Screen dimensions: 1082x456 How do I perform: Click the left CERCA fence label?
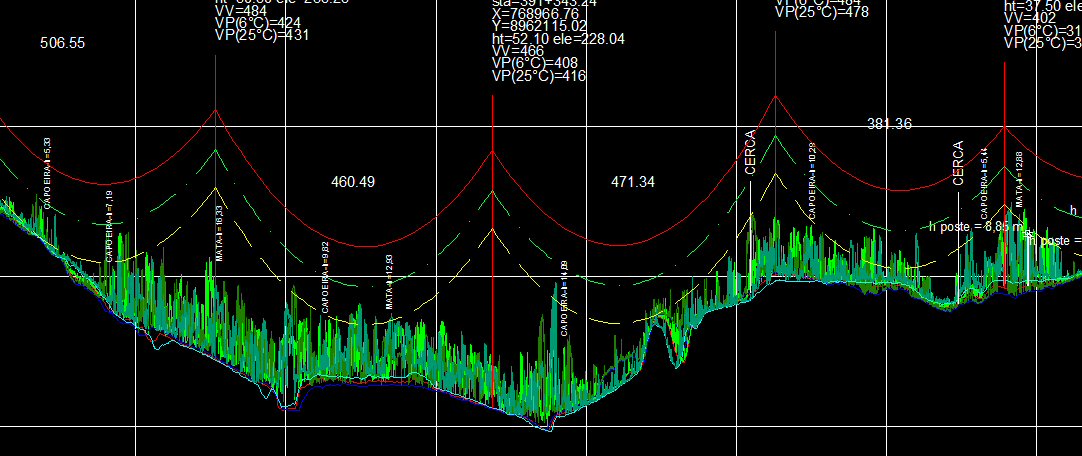pyautogui.click(x=751, y=152)
